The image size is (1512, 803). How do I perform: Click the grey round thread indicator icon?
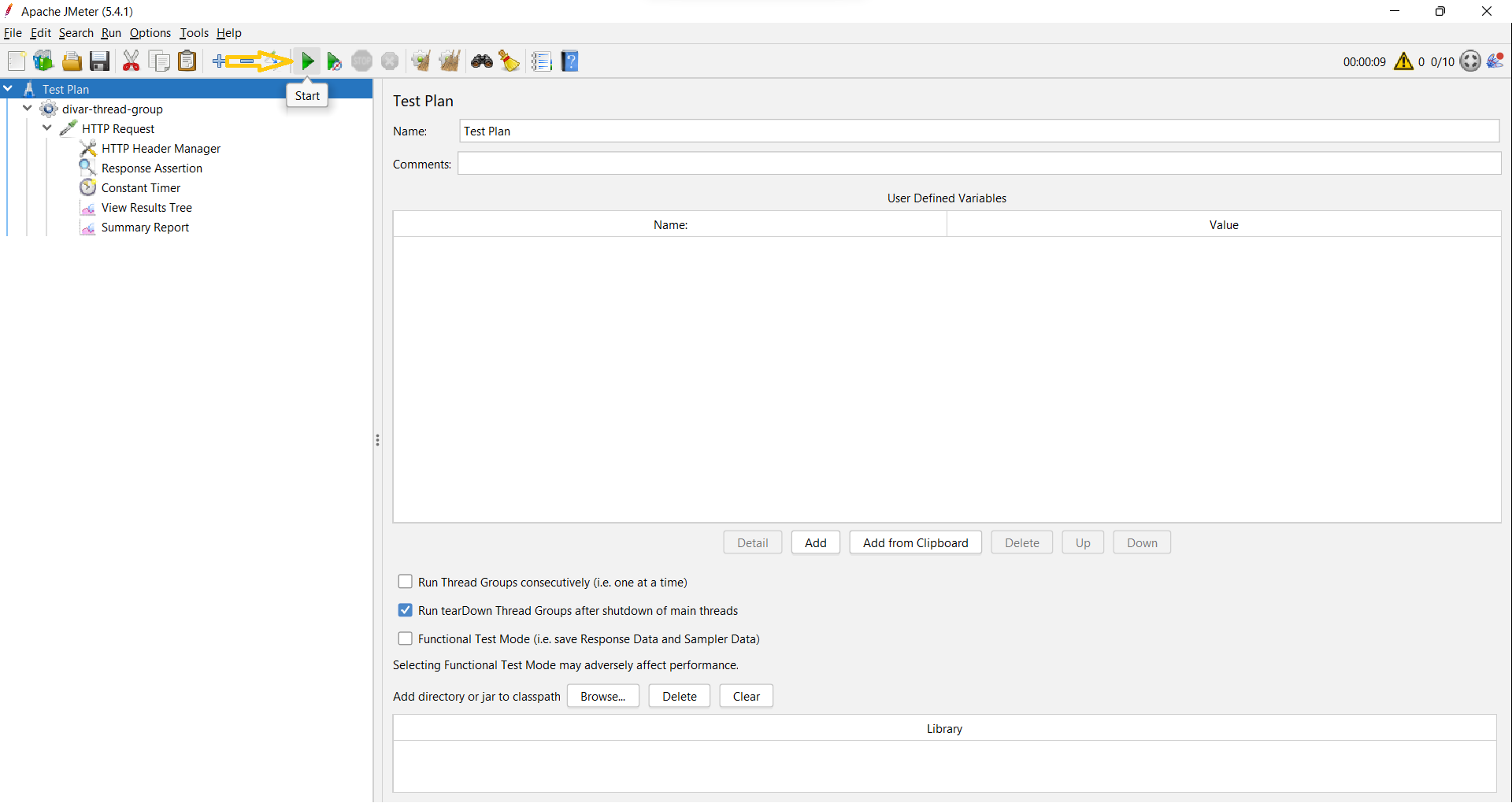[x=1470, y=61]
